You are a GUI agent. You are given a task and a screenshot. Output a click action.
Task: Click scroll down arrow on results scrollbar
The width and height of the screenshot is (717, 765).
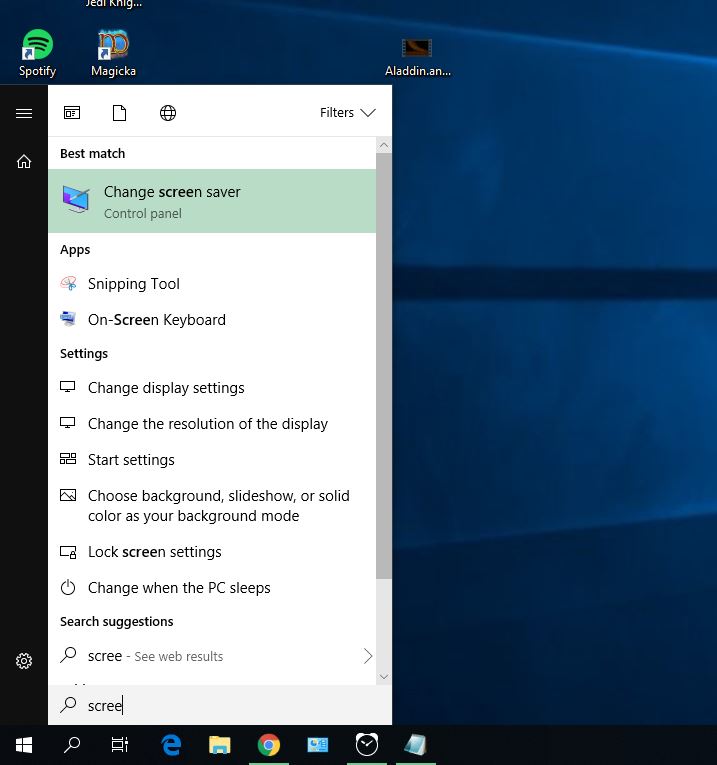coord(384,677)
